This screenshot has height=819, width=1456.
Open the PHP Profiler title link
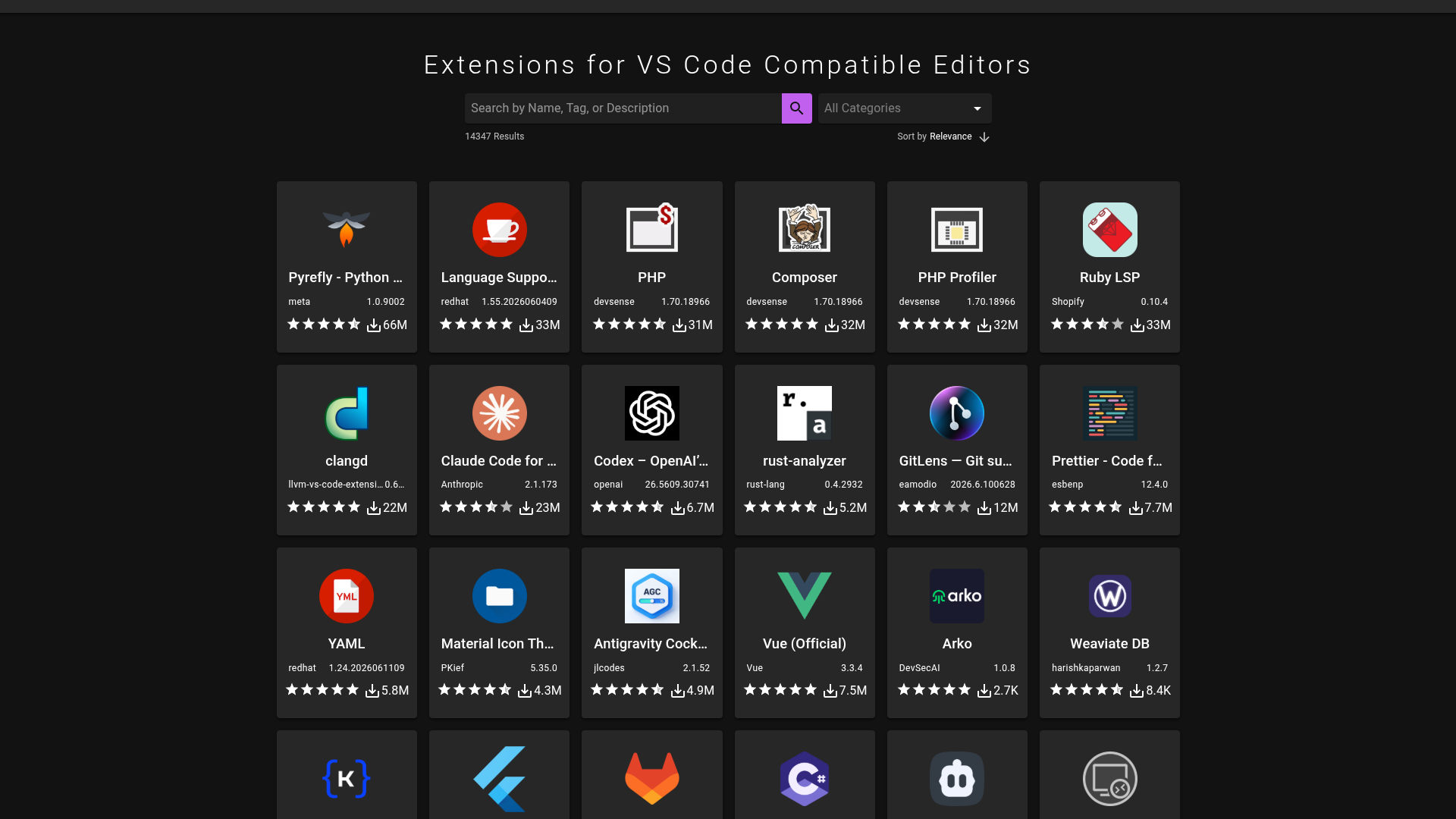click(x=957, y=278)
